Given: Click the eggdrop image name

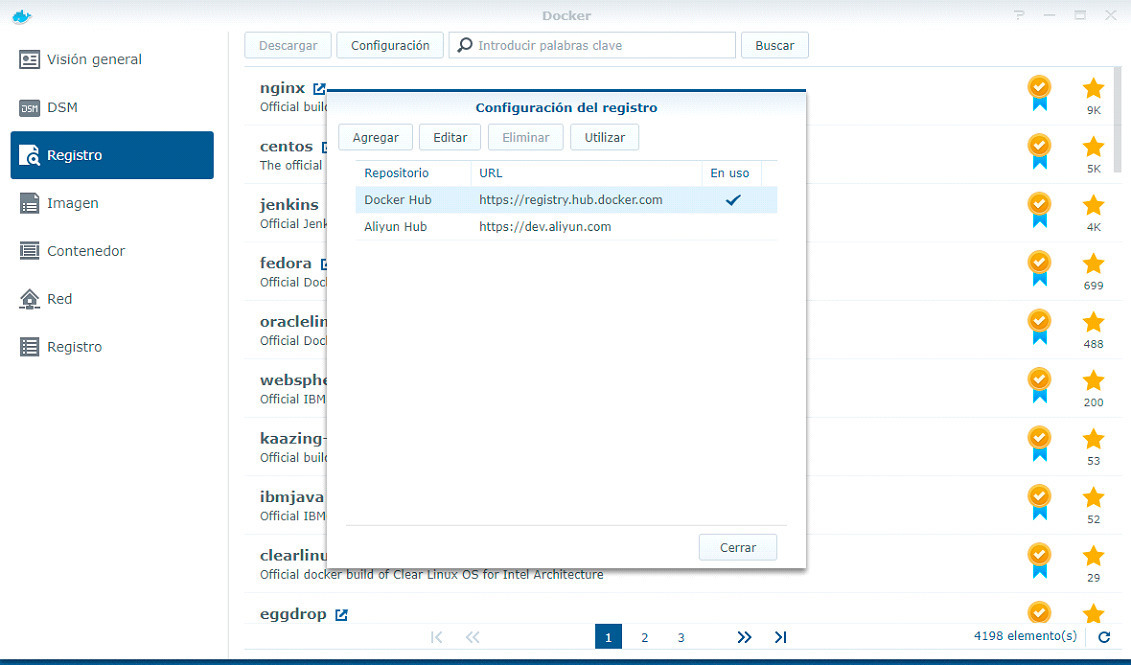Looking at the screenshot, I should (293, 614).
